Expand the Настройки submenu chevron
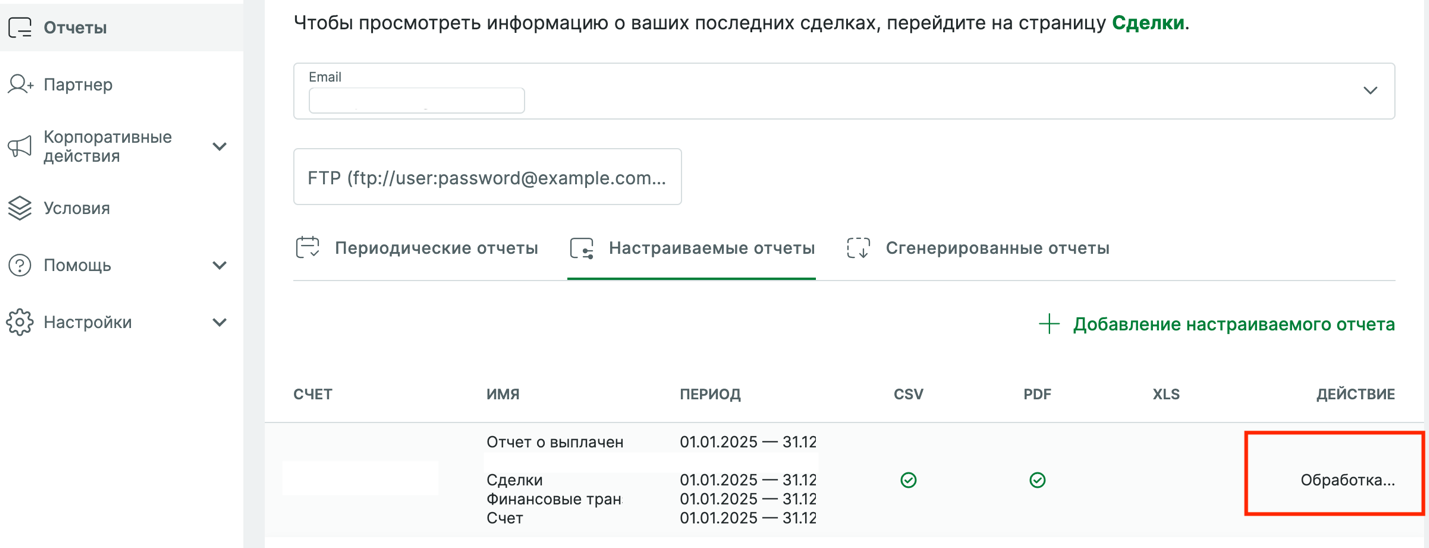This screenshot has width=1429, height=548. point(220,322)
